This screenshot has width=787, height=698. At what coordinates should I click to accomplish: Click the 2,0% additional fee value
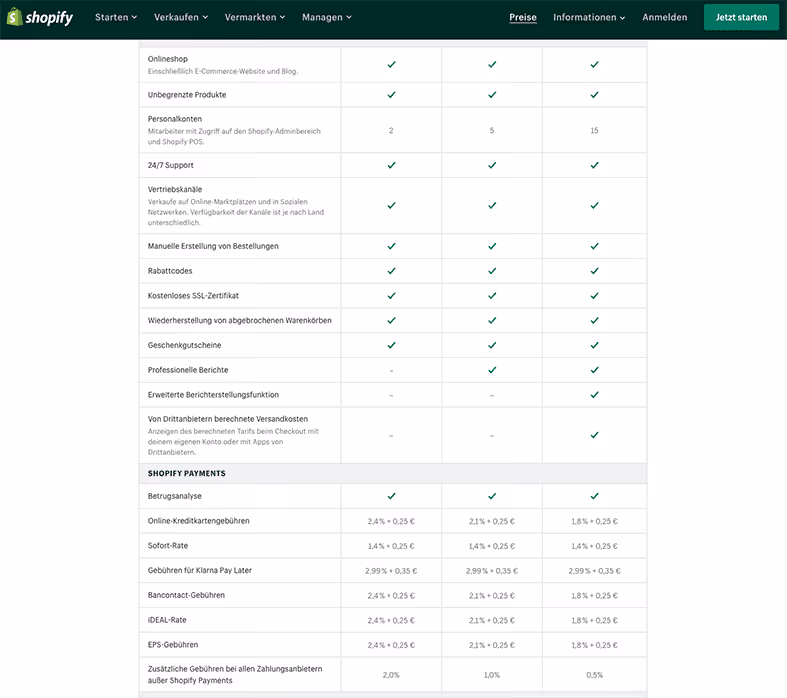click(391, 675)
